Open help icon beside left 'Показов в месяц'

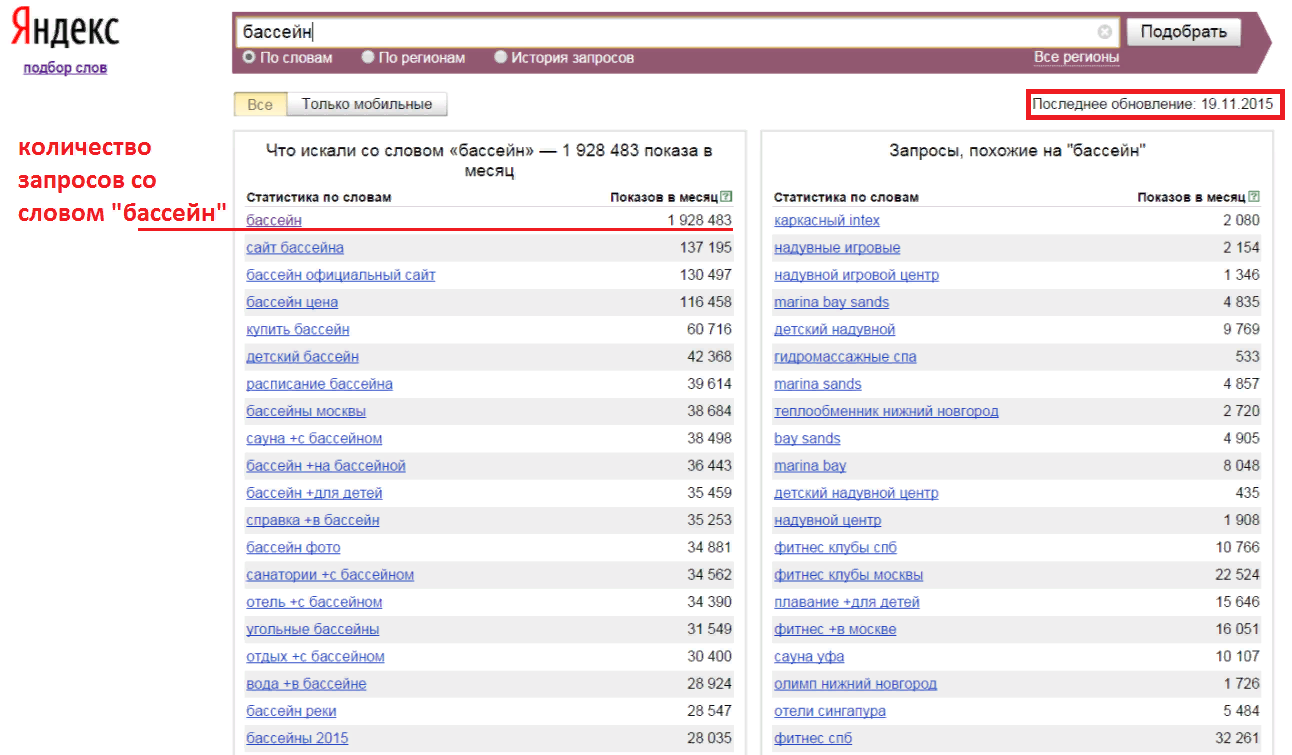pyautogui.click(x=727, y=197)
